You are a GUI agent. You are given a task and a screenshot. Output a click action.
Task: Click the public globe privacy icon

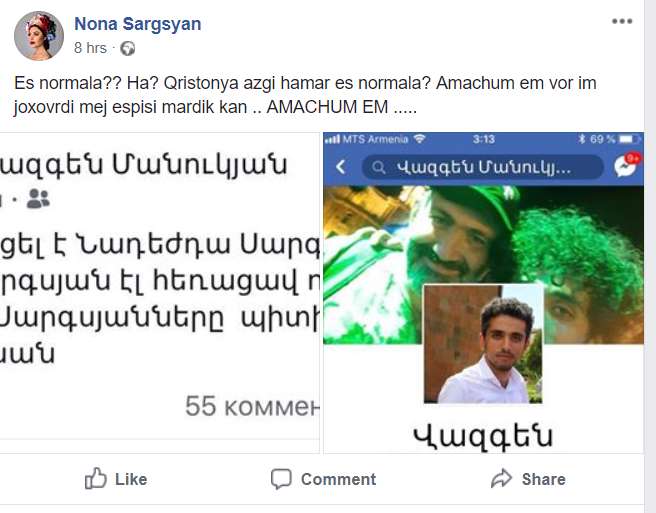[x=128, y=49]
